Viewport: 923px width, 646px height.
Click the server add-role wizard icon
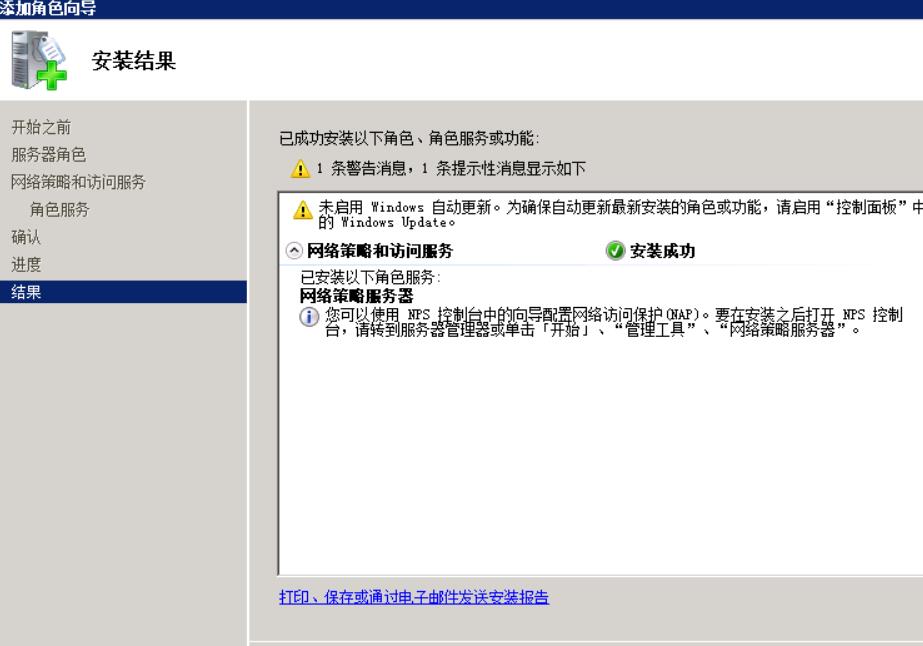[x=39, y=60]
